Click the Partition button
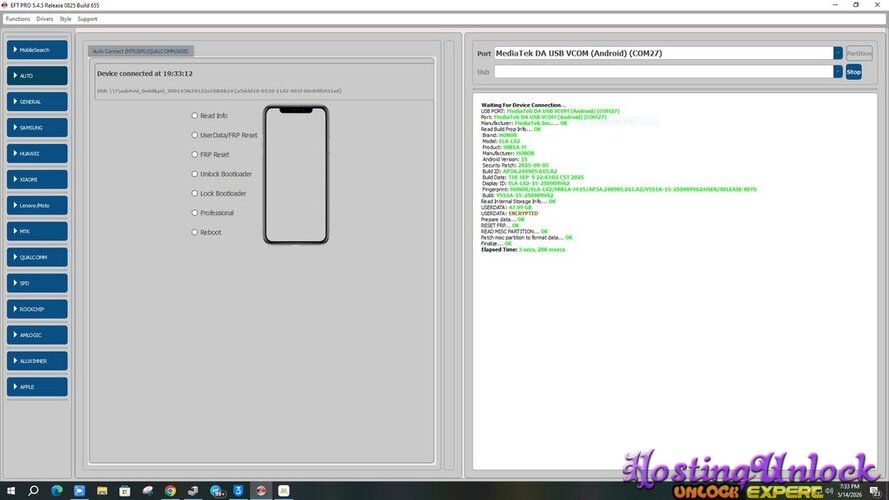The image size is (889, 500). click(859, 53)
